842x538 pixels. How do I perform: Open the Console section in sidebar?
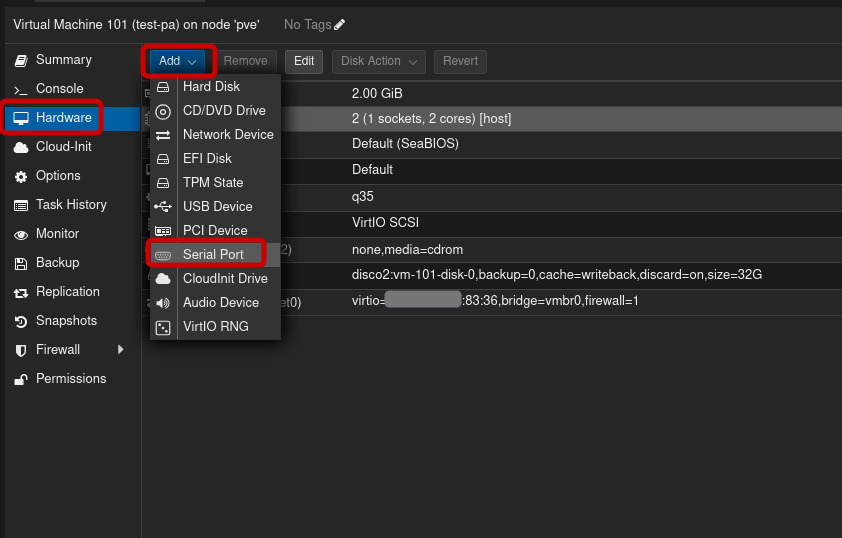coord(59,89)
